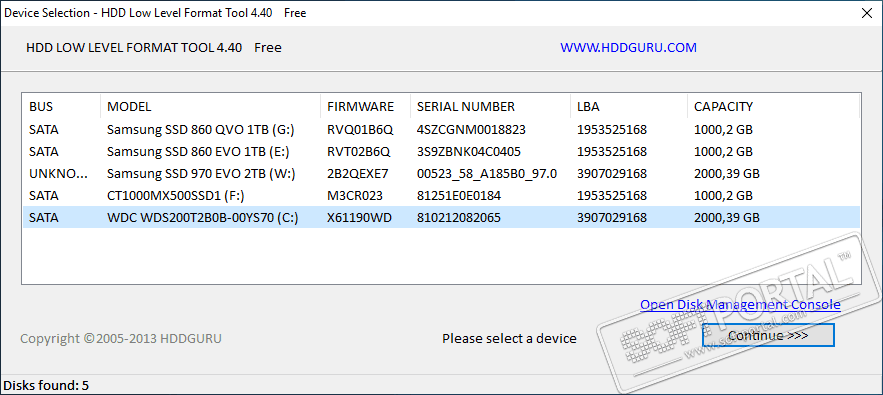Sort by the LBA column header
Screen dimensions: 883x395
pyautogui.click(x=629, y=106)
